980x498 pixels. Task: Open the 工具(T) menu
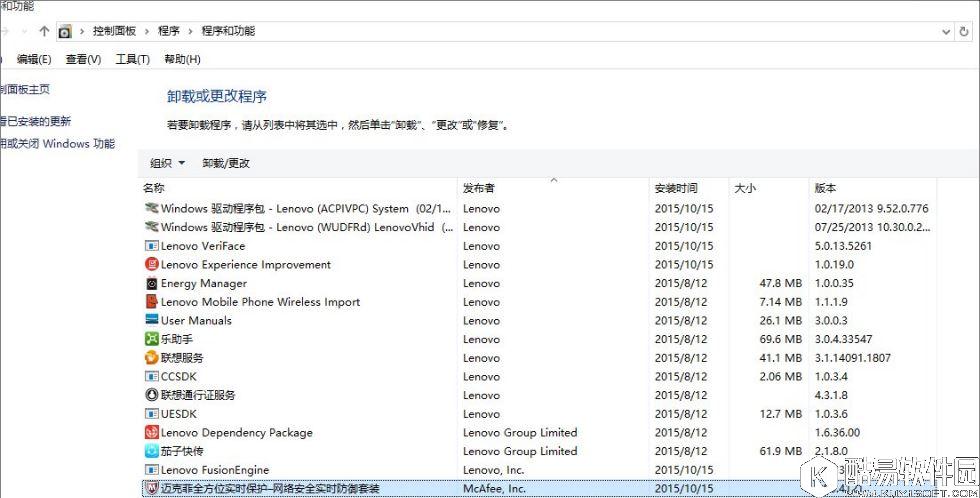pos(132,59)
